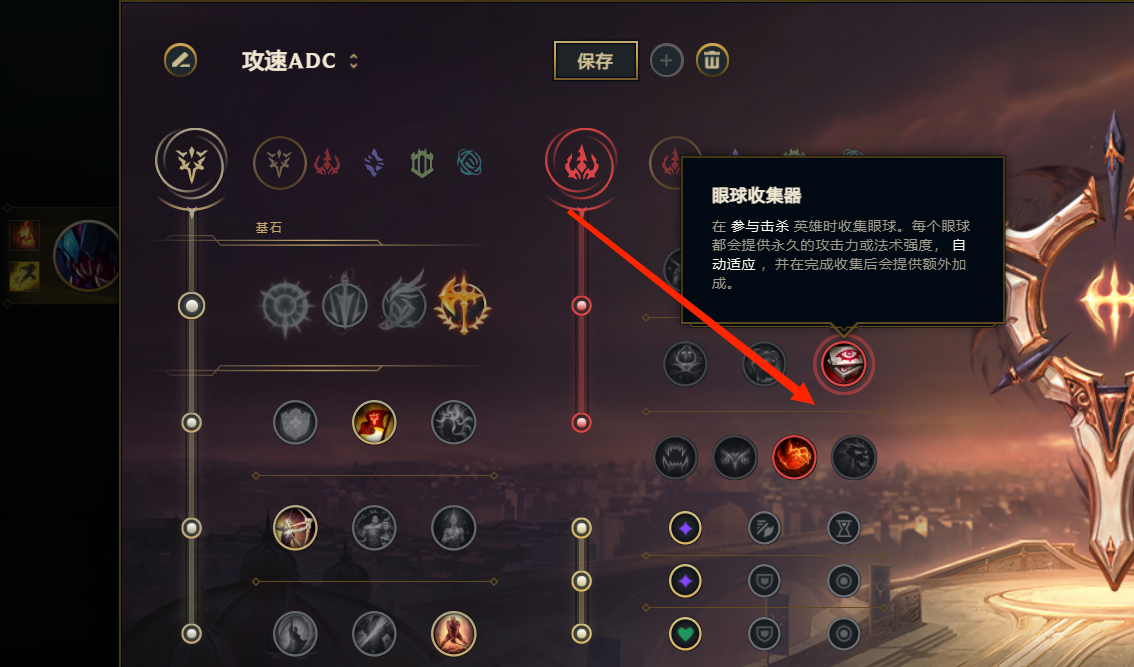Select the Eyeball Collection rune with red eye
This screenshot has height=667, width=1134.
tap(843, 364)
